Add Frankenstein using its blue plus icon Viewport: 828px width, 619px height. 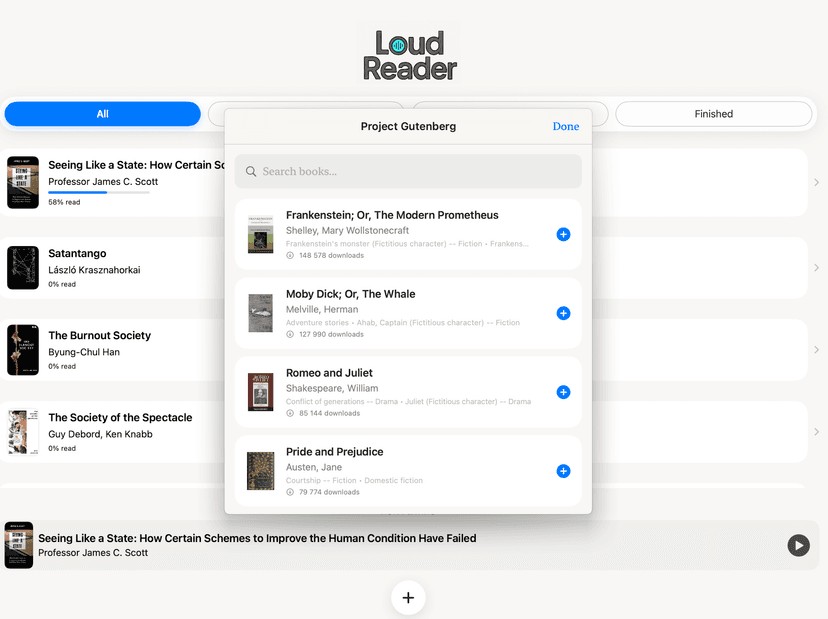point(563,233)
